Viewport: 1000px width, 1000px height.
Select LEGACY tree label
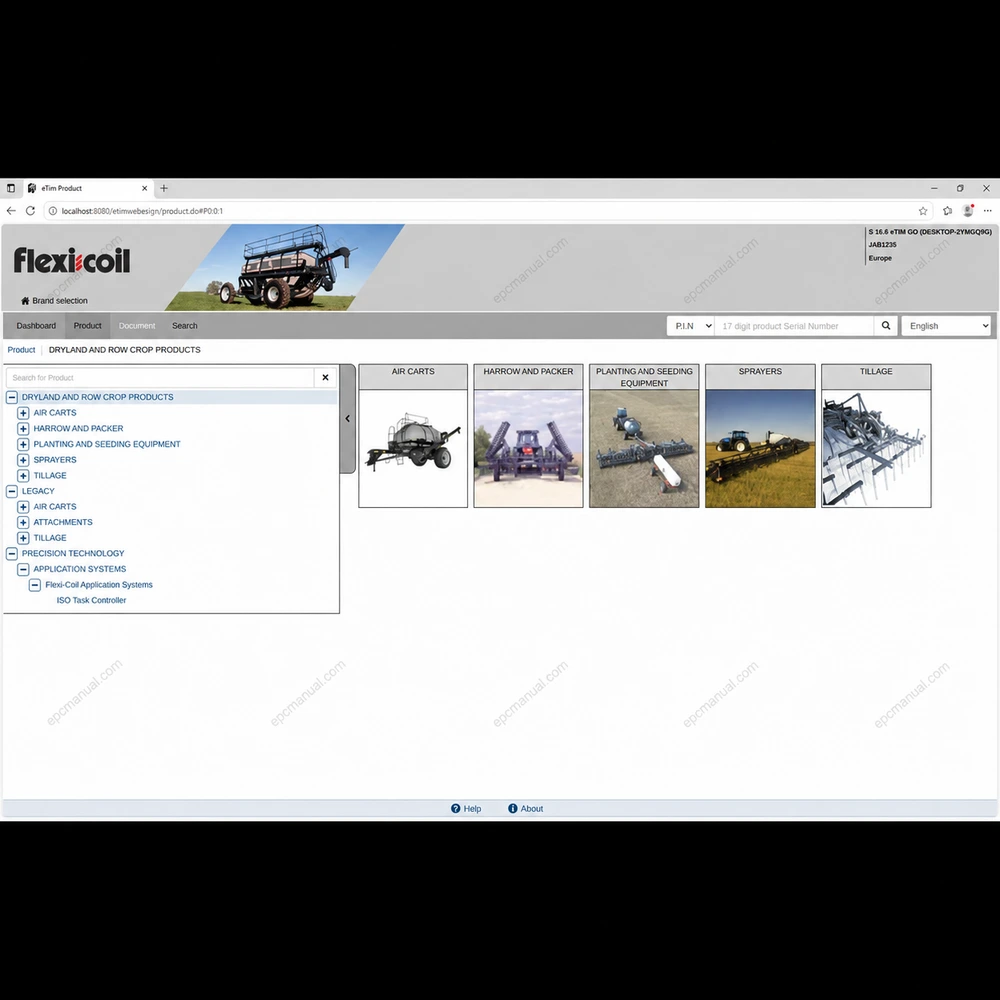(38, 491)
